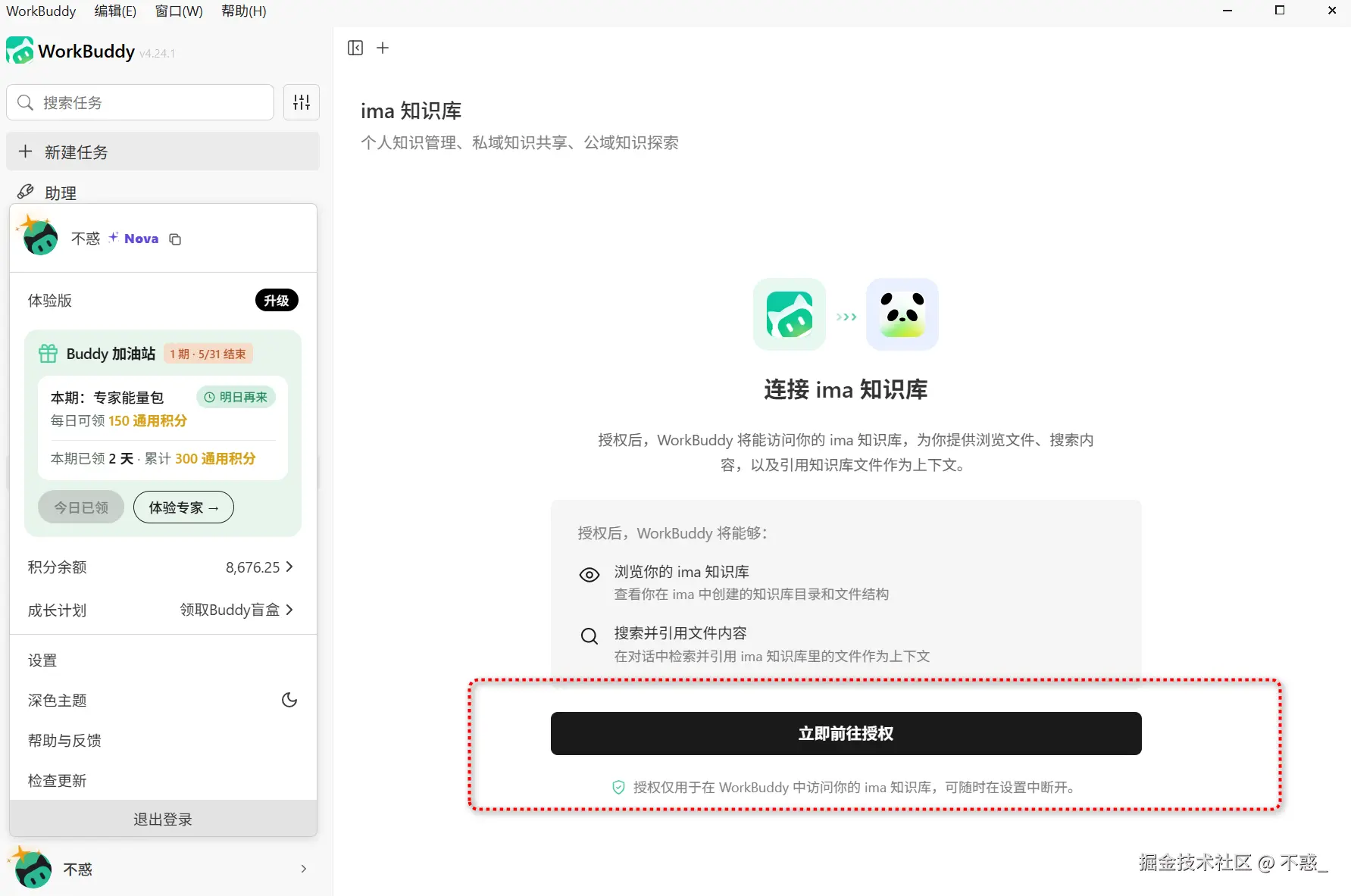Click the search magnifier icon

click(25, 102)
